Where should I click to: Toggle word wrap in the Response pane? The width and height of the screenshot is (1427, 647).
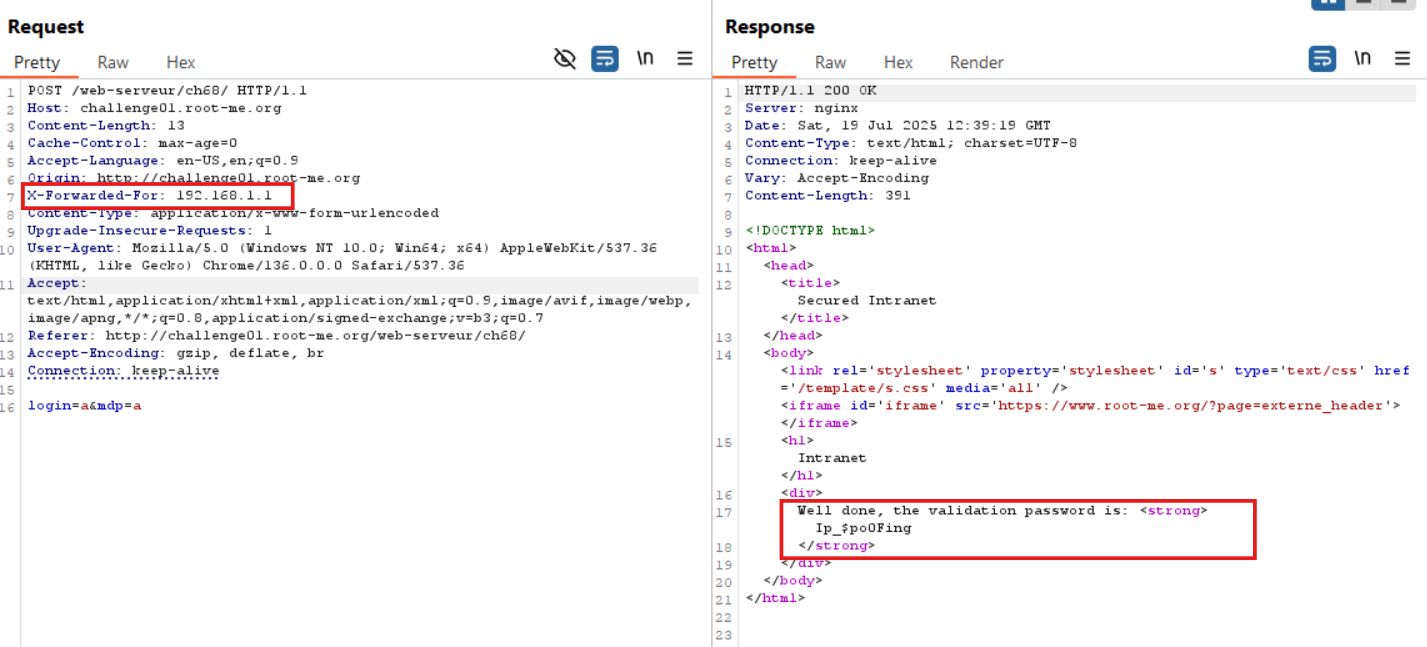(x=1322, y=59)
